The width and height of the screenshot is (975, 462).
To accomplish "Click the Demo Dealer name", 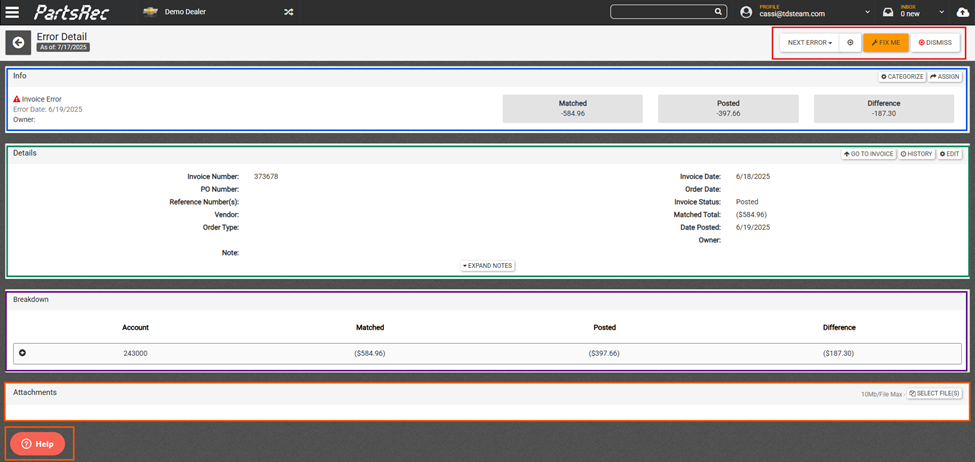I will pos(185,12).
